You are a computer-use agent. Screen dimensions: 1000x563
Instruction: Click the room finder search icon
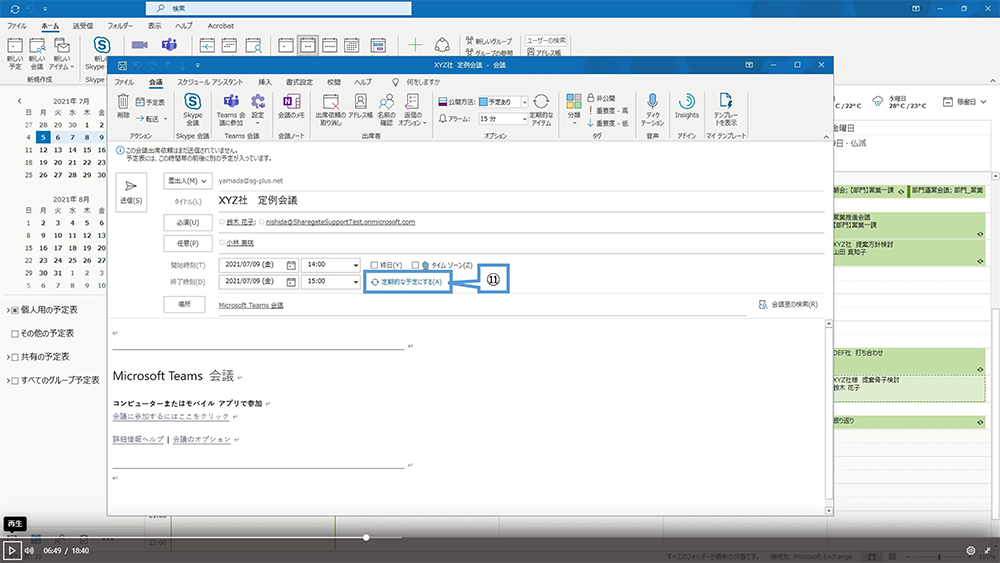click(763, 305)
